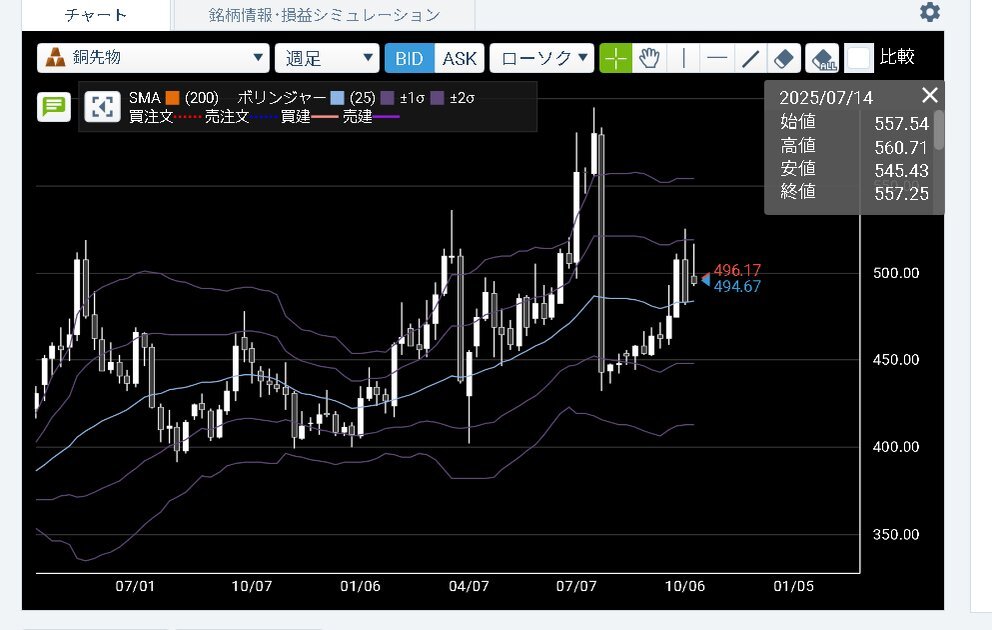
Task: Click the 買注文 legend label
Action: (x=151, y=116)
